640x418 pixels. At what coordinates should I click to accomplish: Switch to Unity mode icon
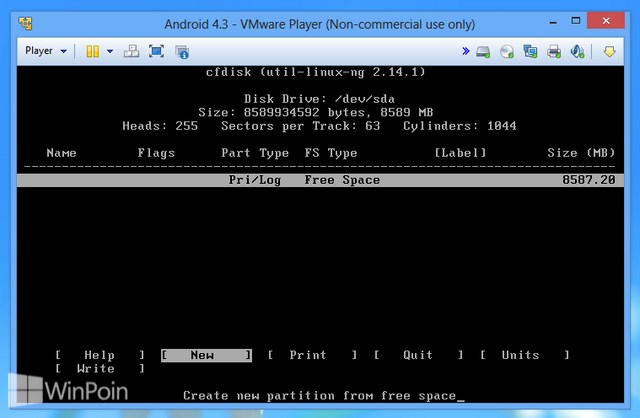[x=182, y=52]
